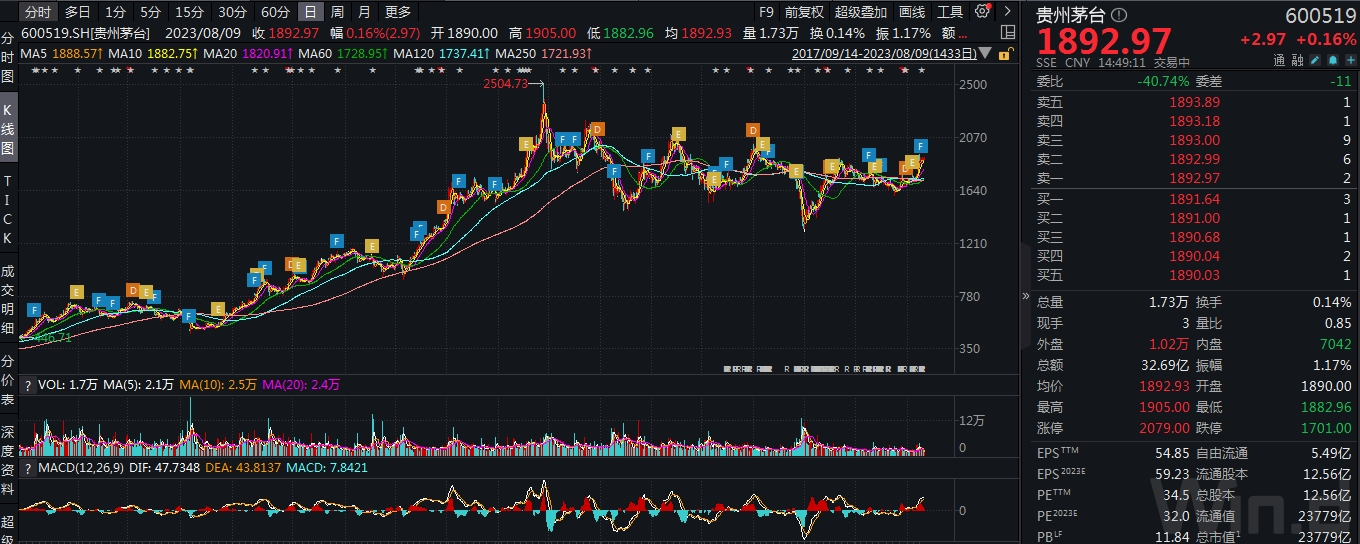Open the VOL indicator help question mark
The width and height of the screenshot is (1360, 544).
[27, 384]
